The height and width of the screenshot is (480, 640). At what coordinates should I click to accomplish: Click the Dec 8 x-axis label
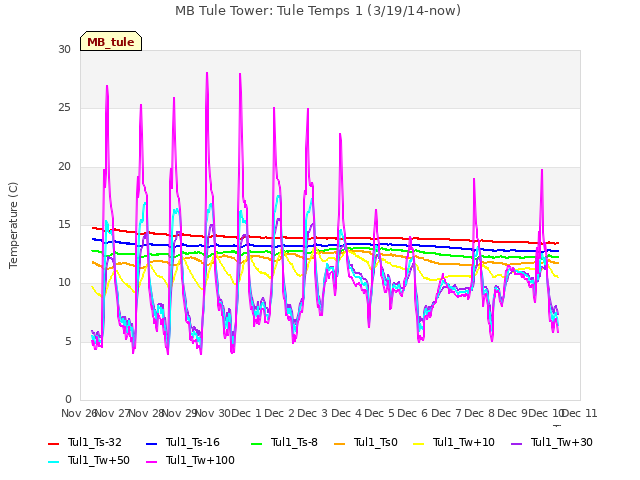[480, 413]
